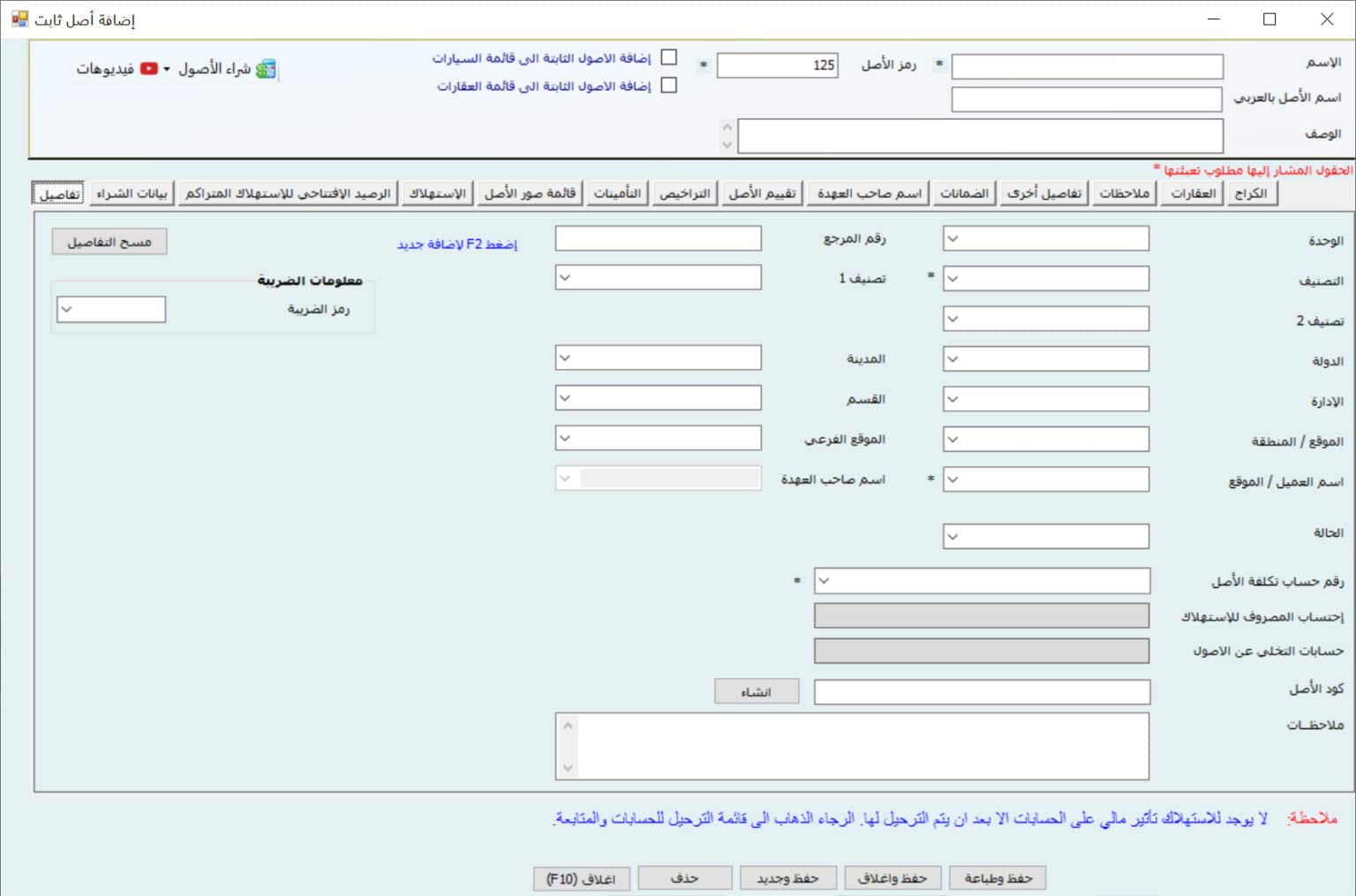The width and height of the screenshot is (1356, 896).
Task: Click the الوصف text area
Action: pyautogui.click(x=981, y=136)
